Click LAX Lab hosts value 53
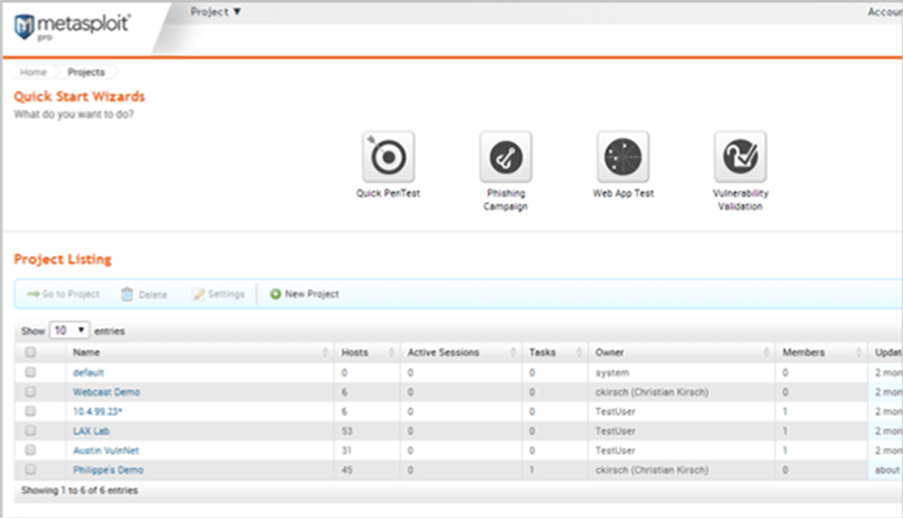 347,431
